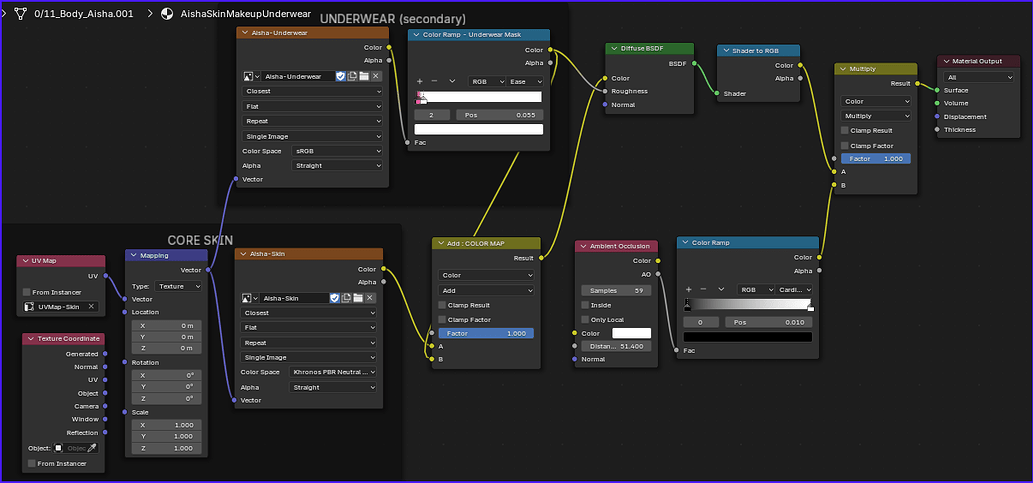Open Cardinal interpolation dropdown in lower Color Ramp
Screen dimensions: 1033x483
click(x=794, y=289)
